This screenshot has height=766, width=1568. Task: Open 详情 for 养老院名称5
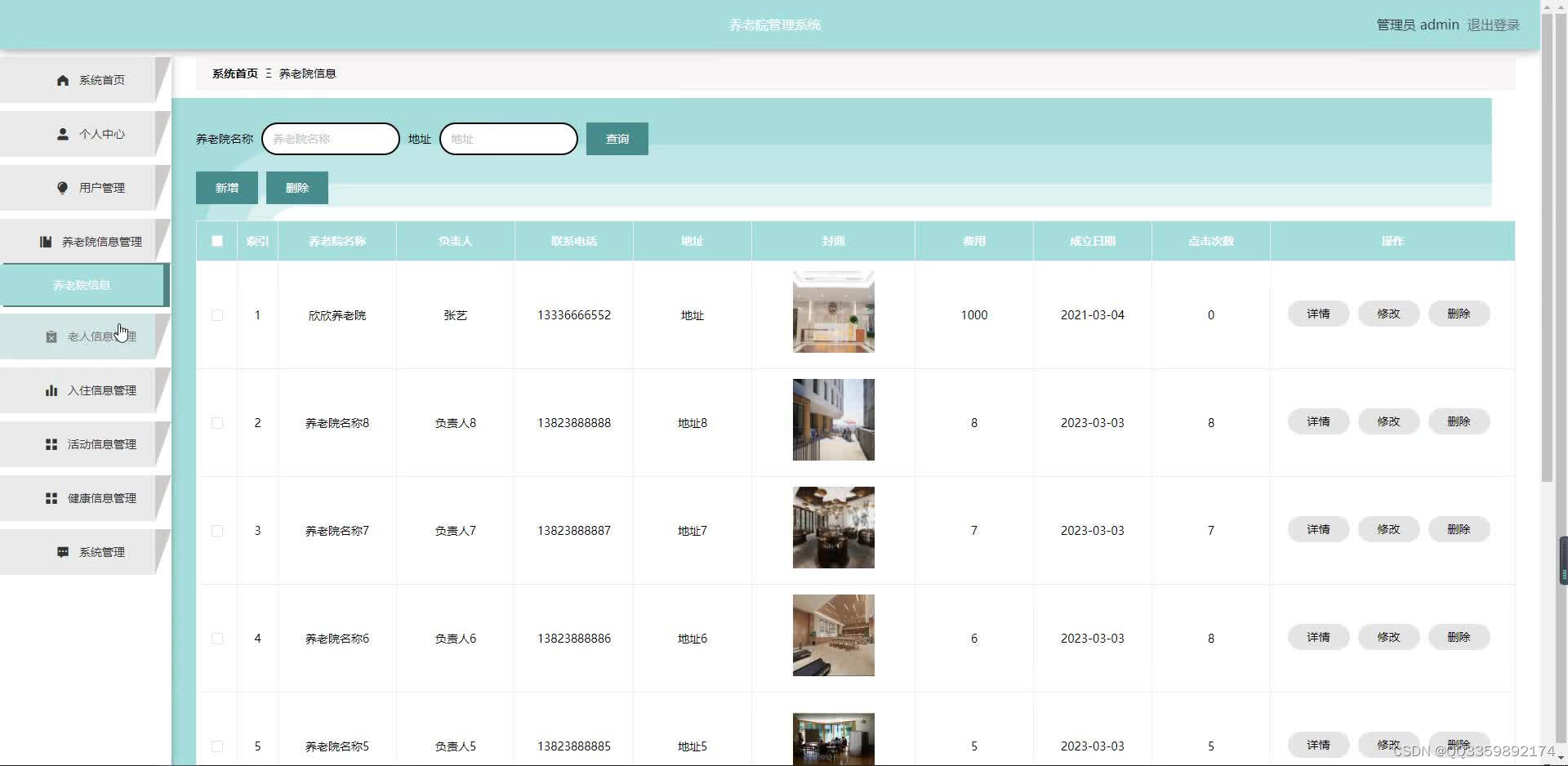[1318, 745]
